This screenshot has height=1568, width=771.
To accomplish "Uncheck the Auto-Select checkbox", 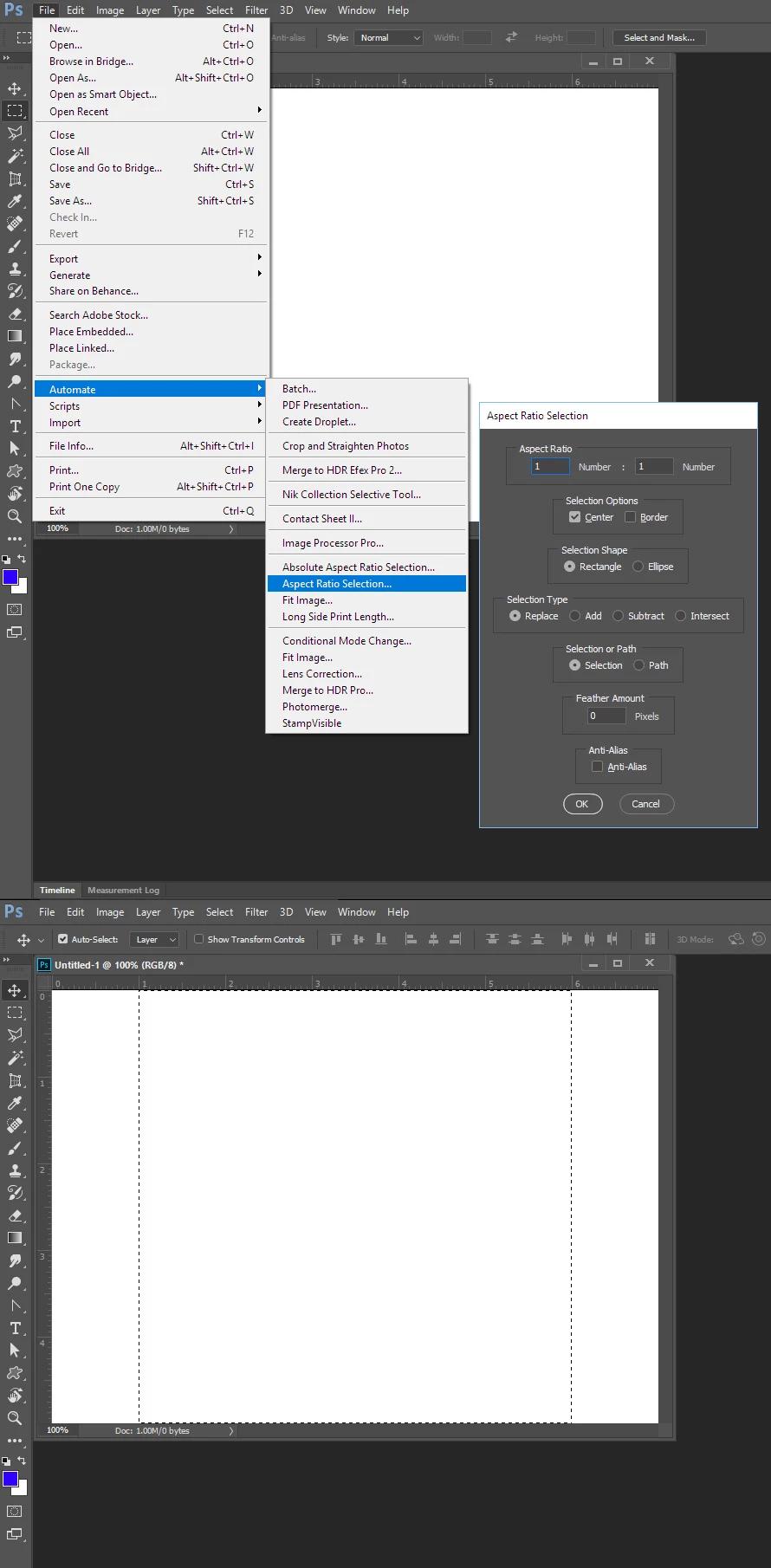I will click(62, 939).
